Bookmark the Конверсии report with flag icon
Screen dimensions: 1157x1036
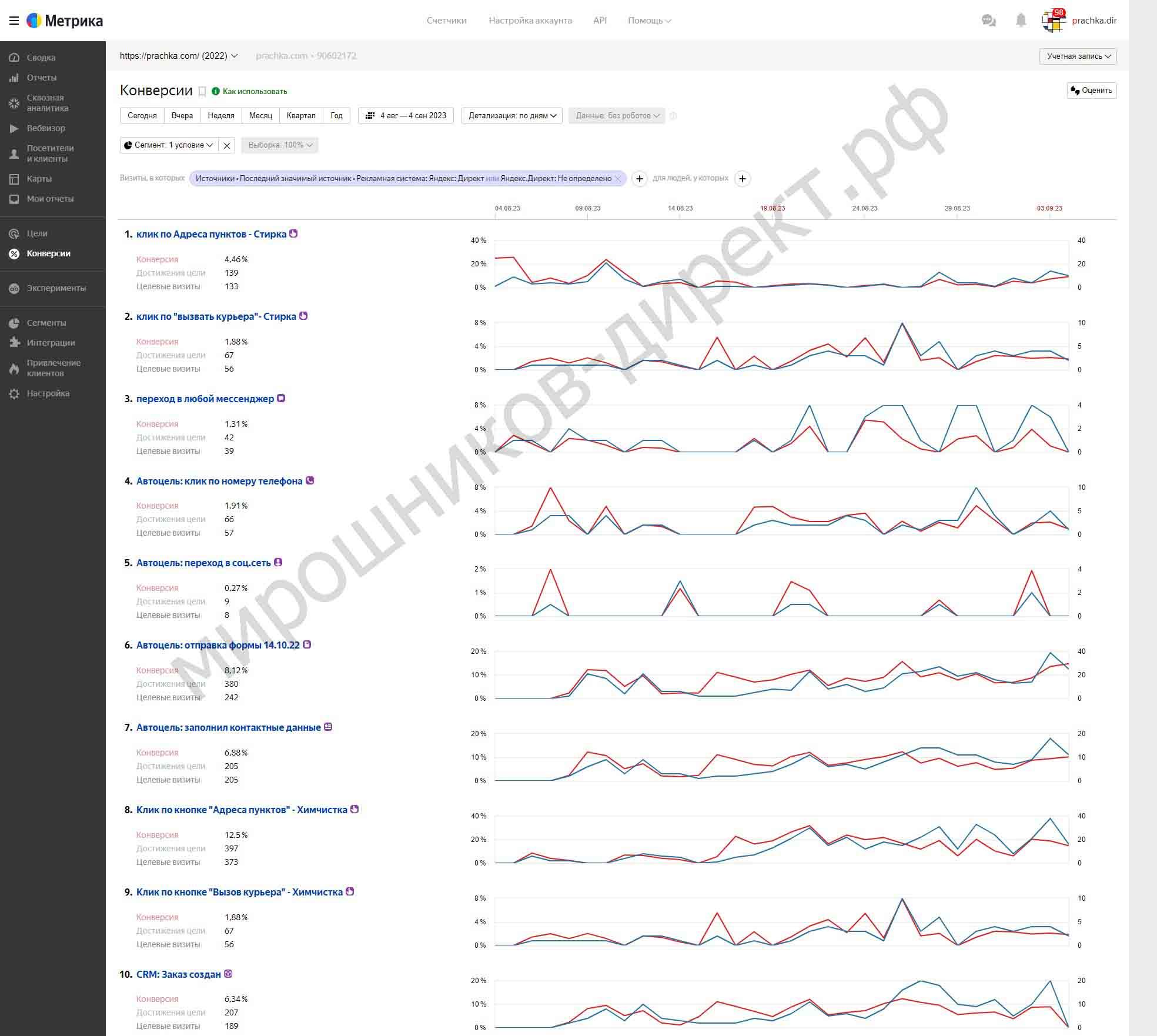point(202,91)
